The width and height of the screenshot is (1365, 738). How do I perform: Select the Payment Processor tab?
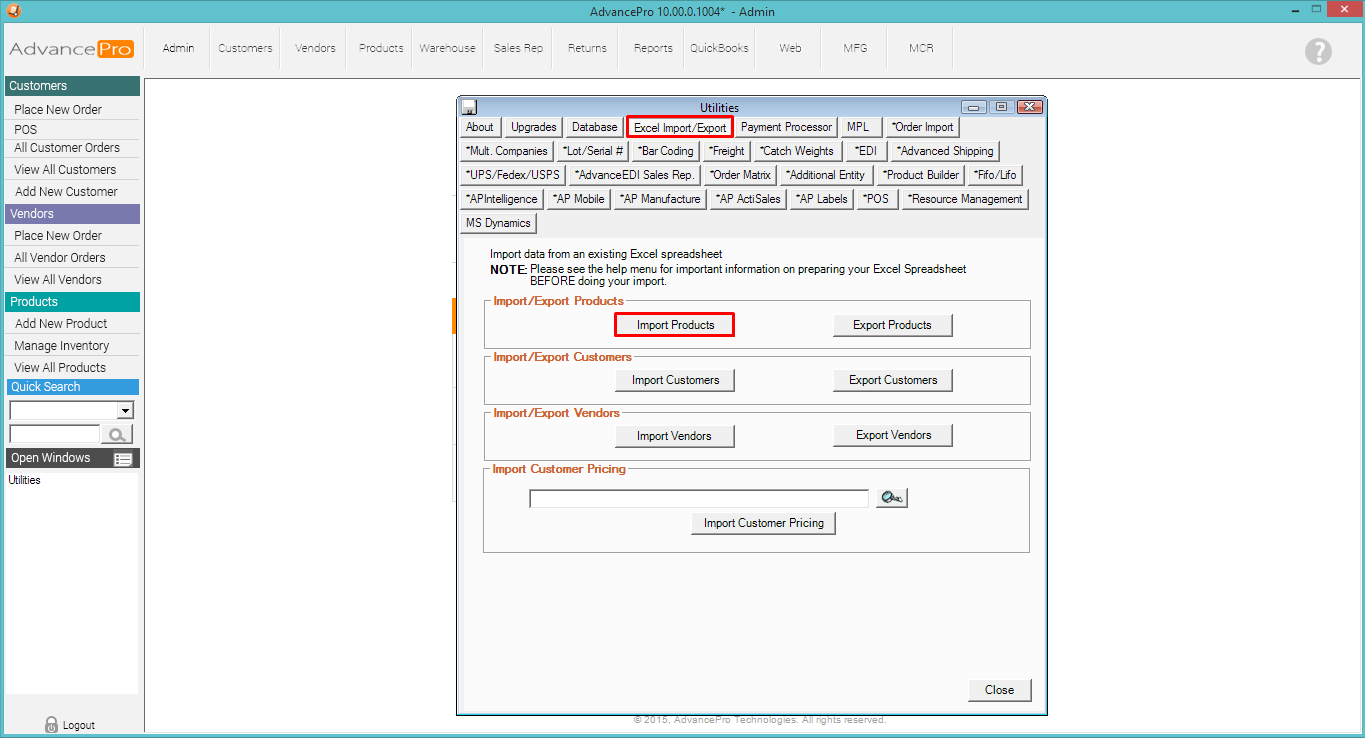pyautogui.click(x=786, y=127)
